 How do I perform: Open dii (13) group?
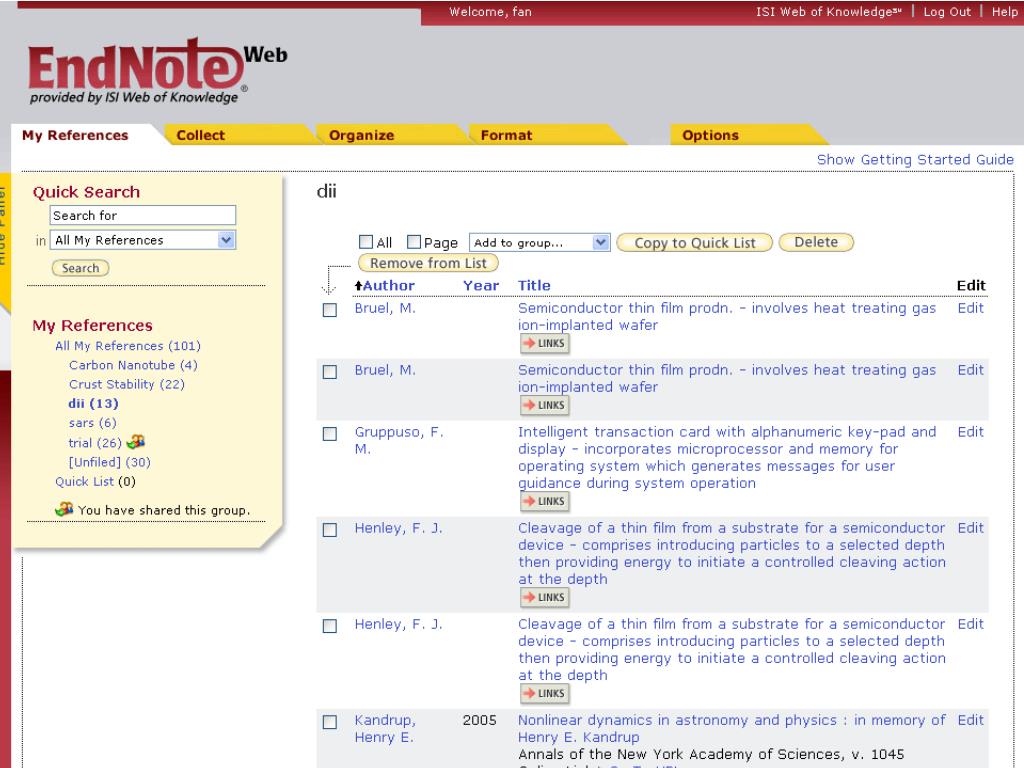pos(93,404)
